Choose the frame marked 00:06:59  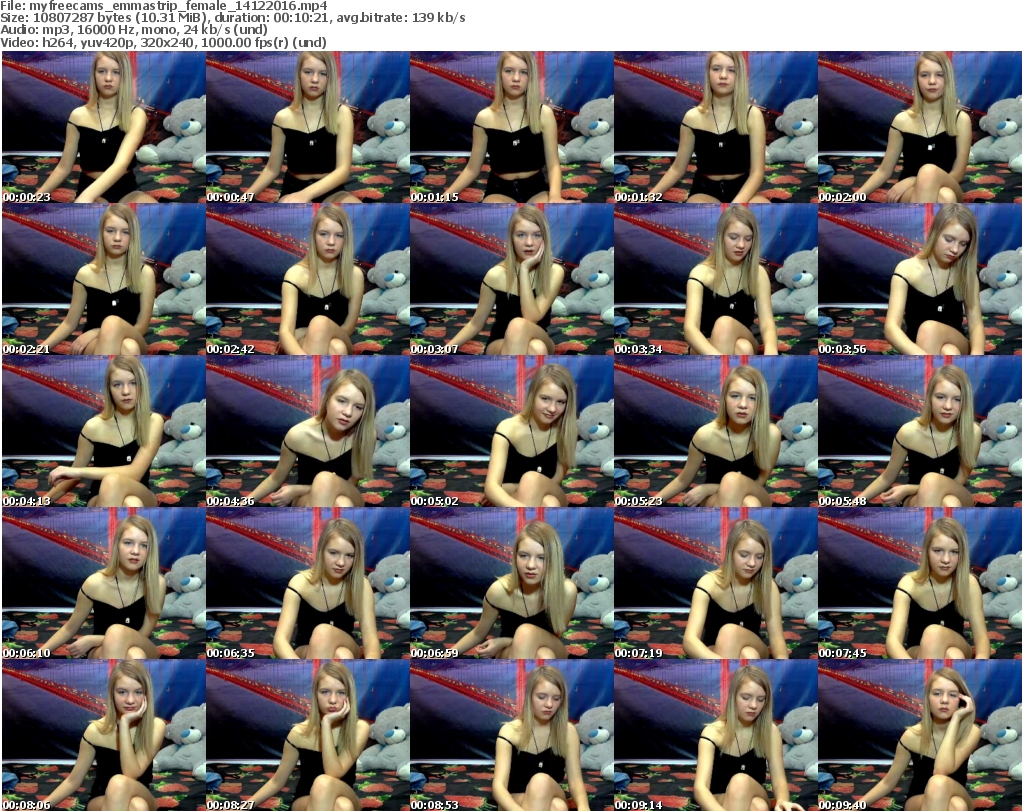click(x=511, y=584)
